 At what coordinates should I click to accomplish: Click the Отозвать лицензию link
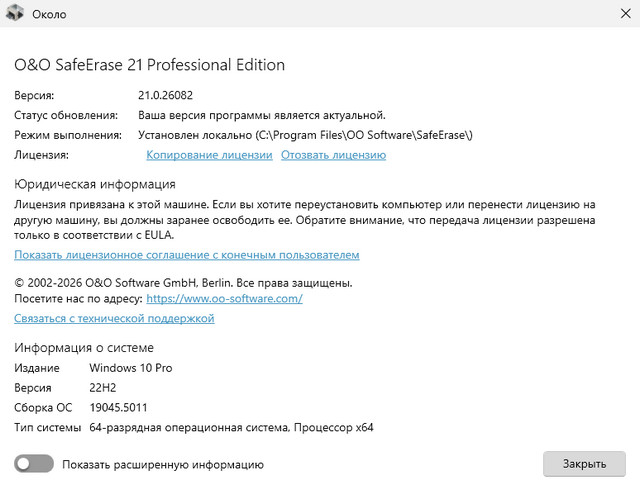333,155
